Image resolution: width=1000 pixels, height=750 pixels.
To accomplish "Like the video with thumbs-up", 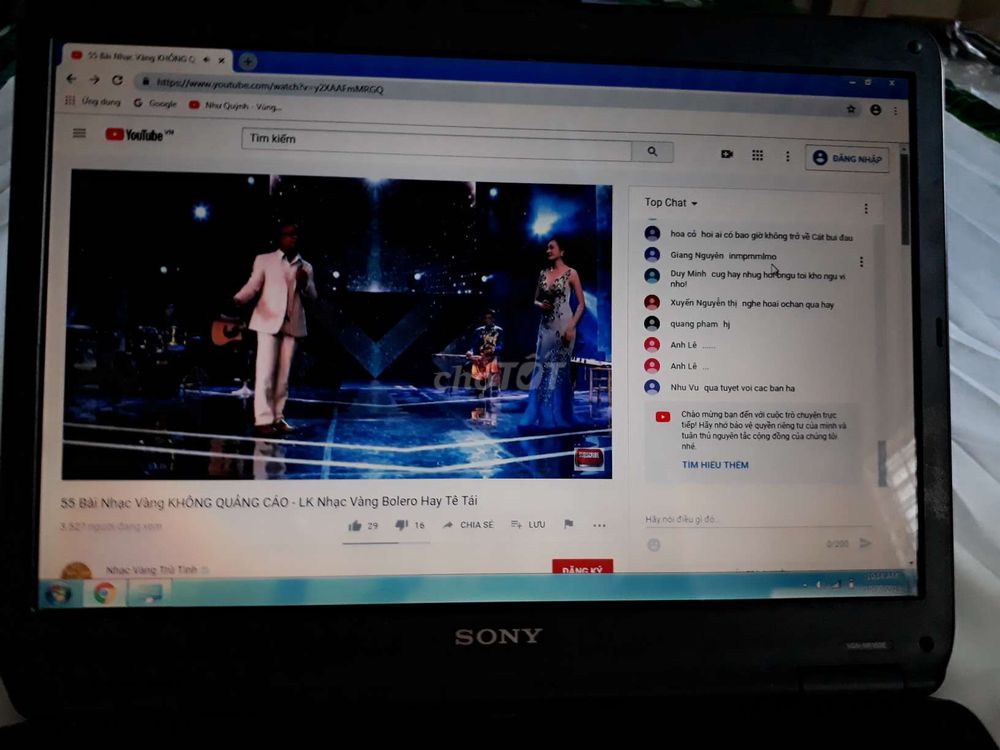I will coord(355,526).
